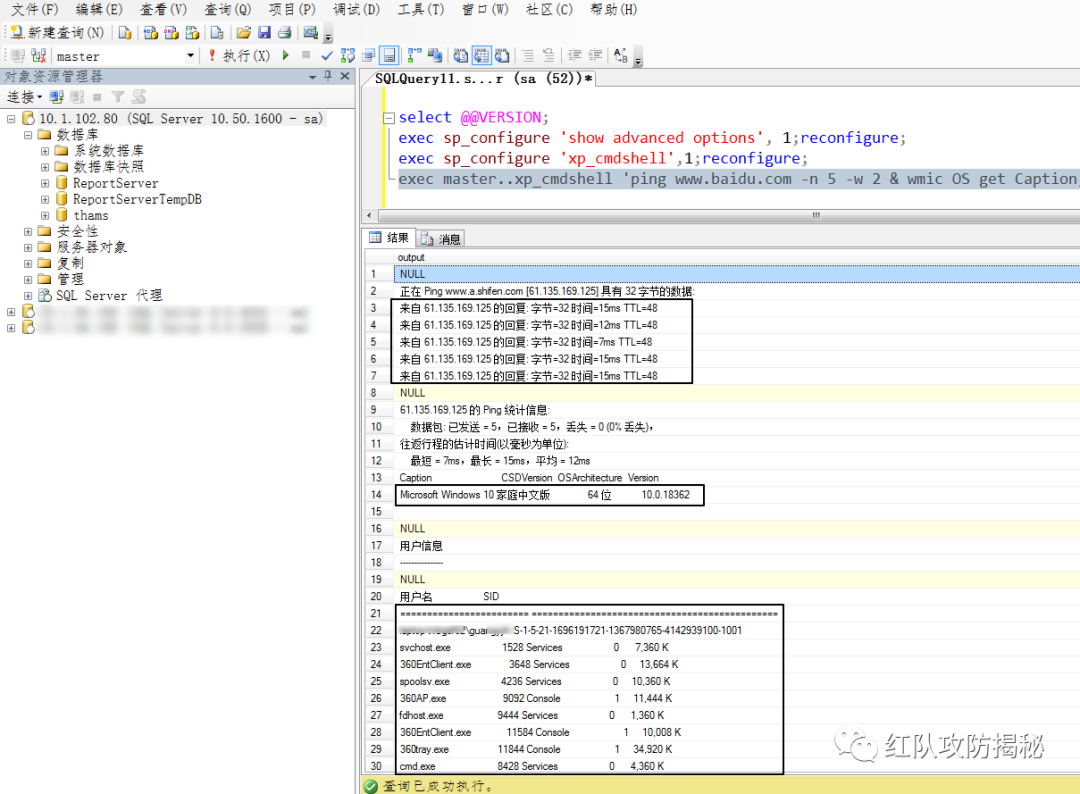Click the cancel query stop square in the SQL toolbar

[306, 55]
